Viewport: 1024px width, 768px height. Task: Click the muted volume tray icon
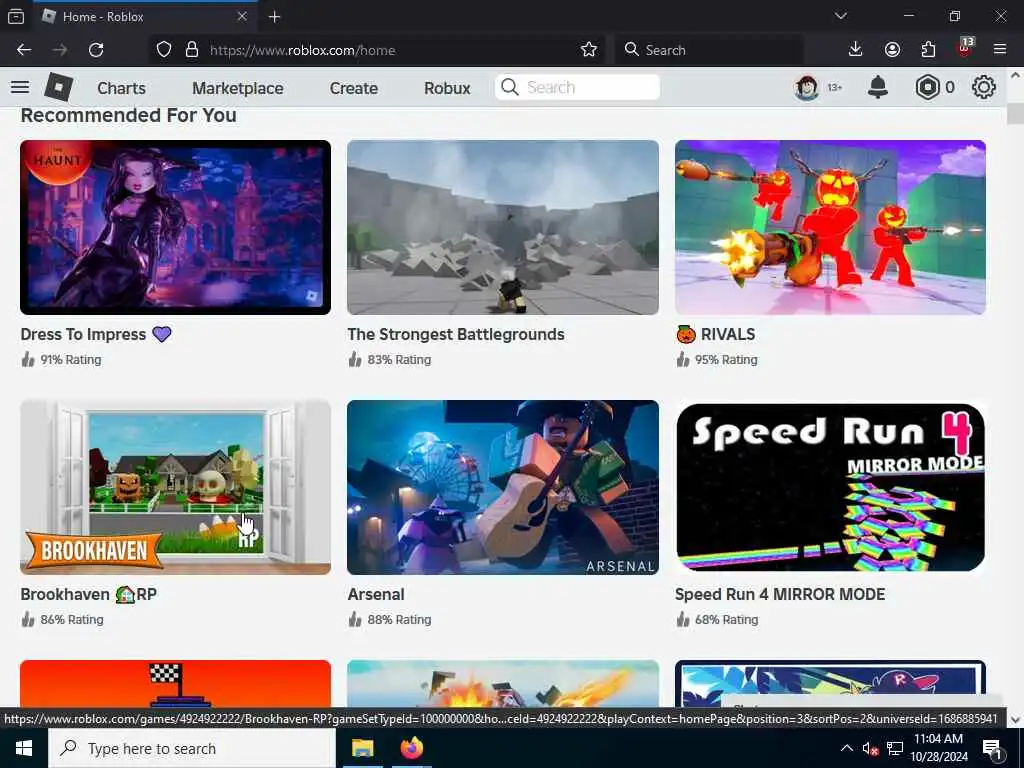[870, 748]
